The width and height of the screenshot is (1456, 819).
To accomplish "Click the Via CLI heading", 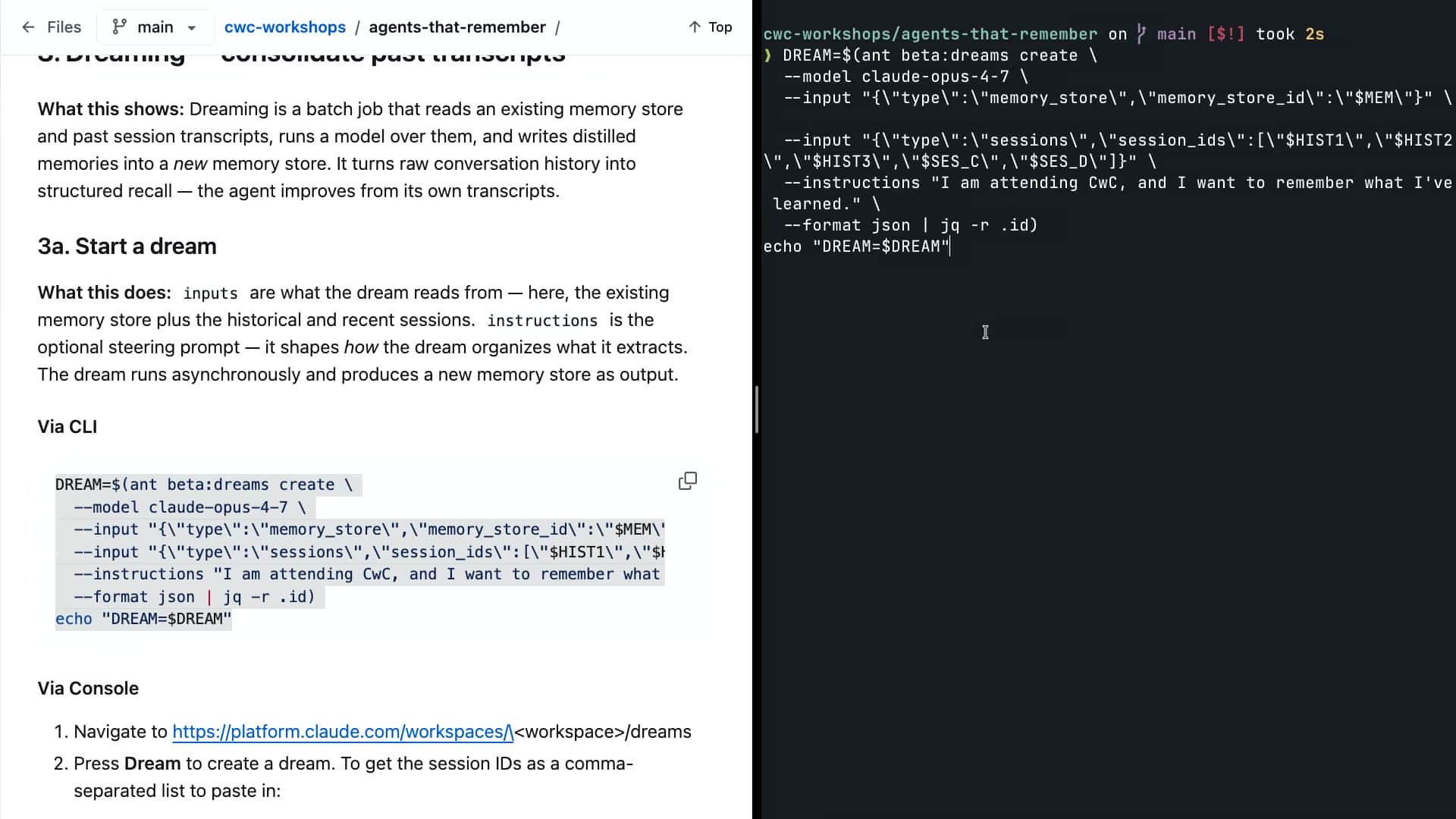I will 67,427.
